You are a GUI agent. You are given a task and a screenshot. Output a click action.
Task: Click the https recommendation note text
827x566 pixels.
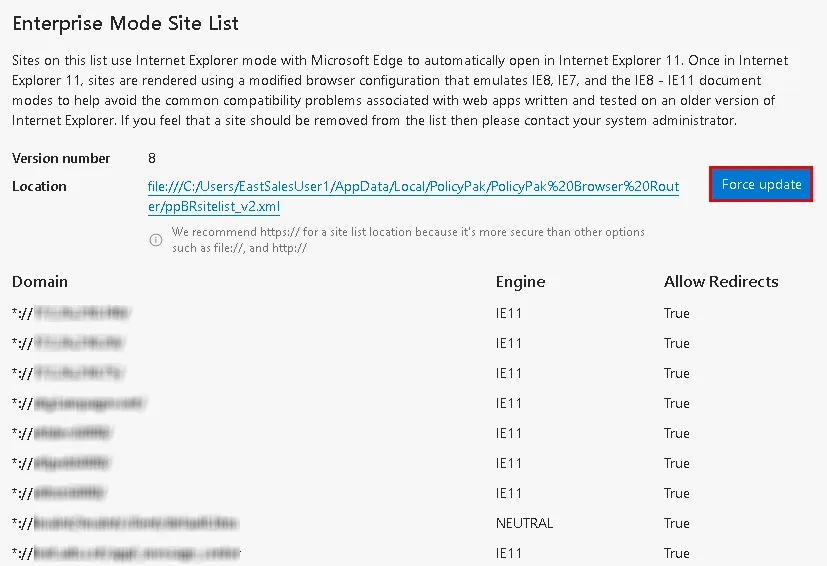408,239
